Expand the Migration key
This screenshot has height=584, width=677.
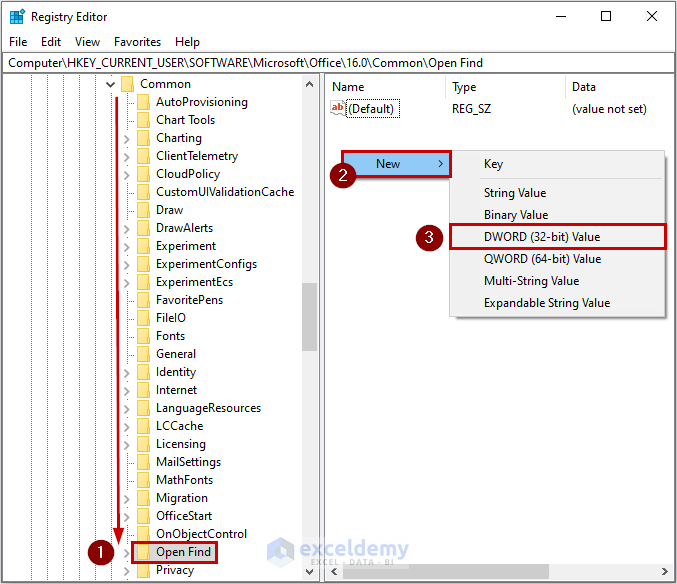127,499
